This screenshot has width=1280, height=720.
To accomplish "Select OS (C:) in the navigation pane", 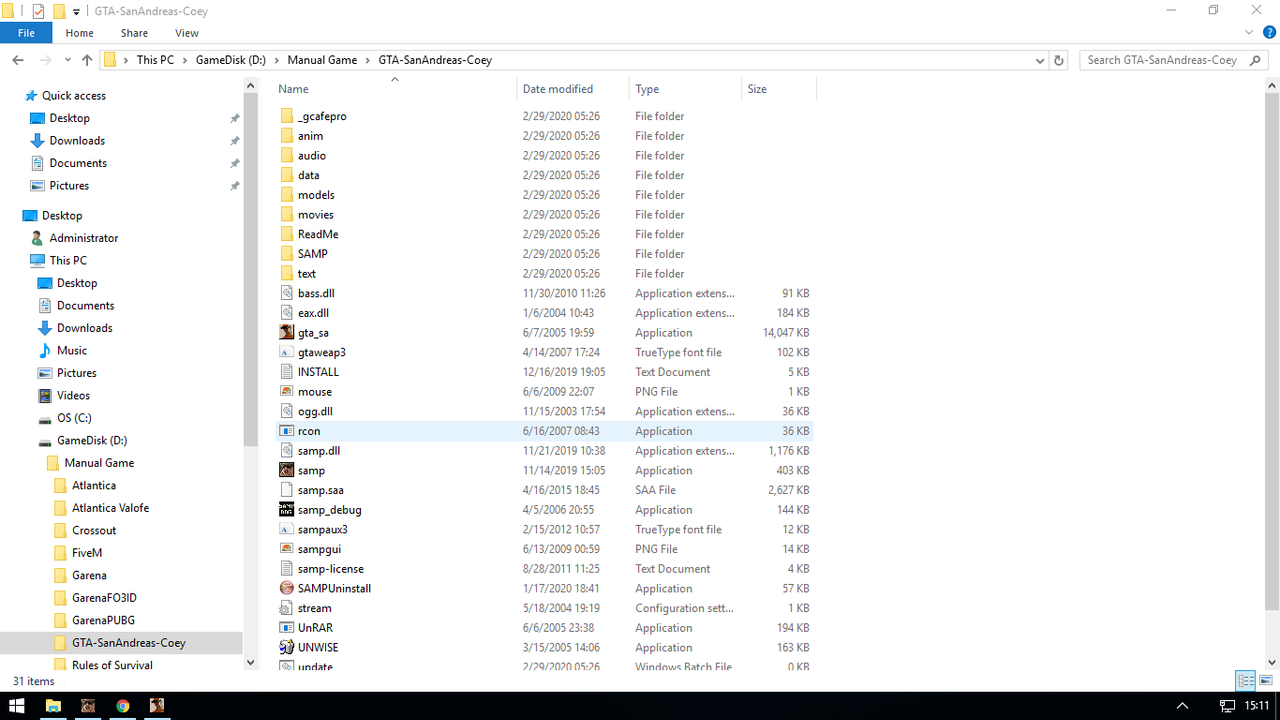I will [74, 418].
